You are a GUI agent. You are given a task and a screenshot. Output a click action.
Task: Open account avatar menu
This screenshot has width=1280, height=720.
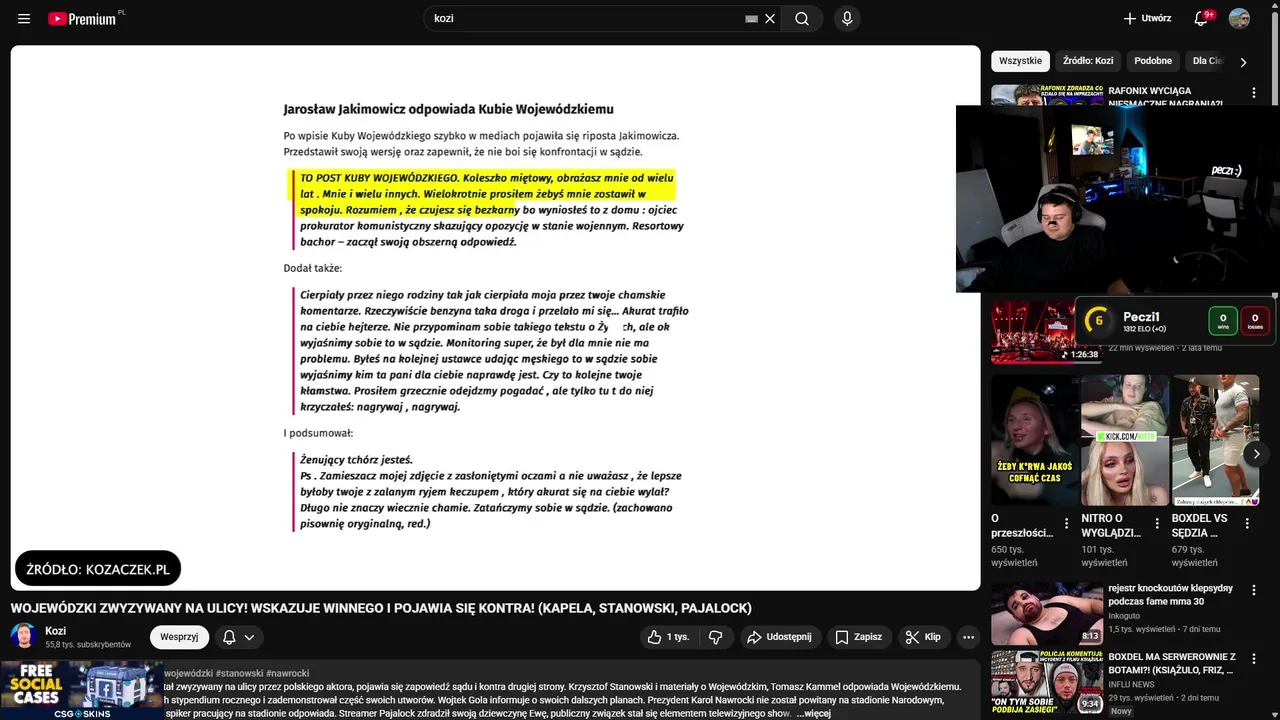click(1239, 19)
